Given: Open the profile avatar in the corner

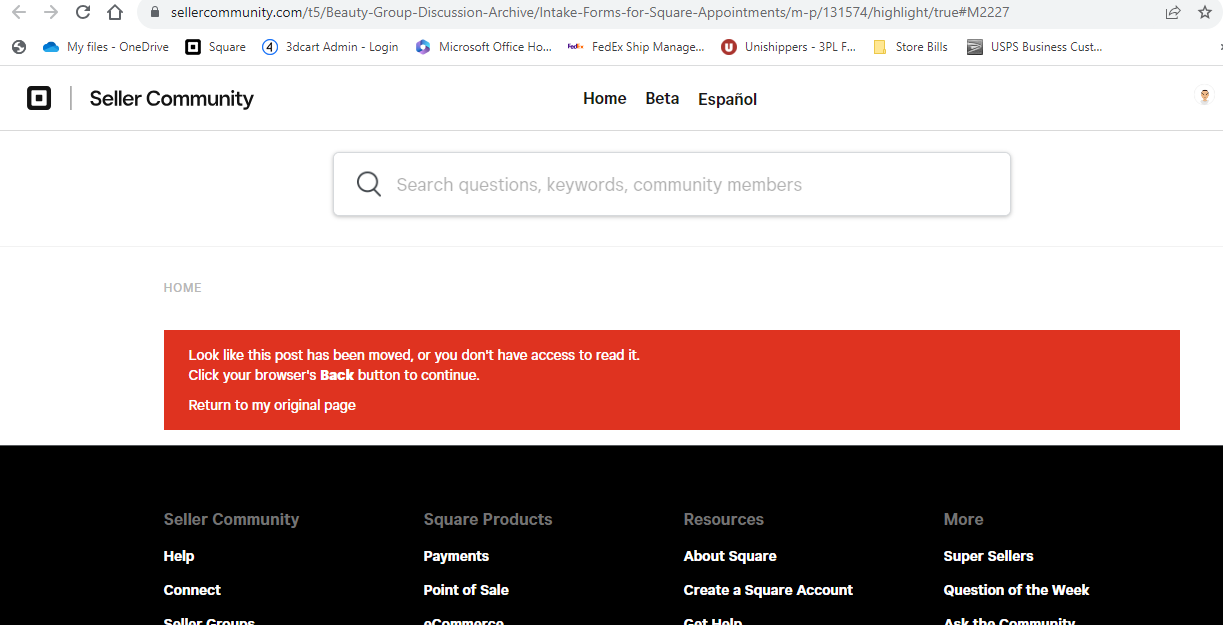Looking at the screenshot, I should pyautogui.click(x=1205, y=95).
